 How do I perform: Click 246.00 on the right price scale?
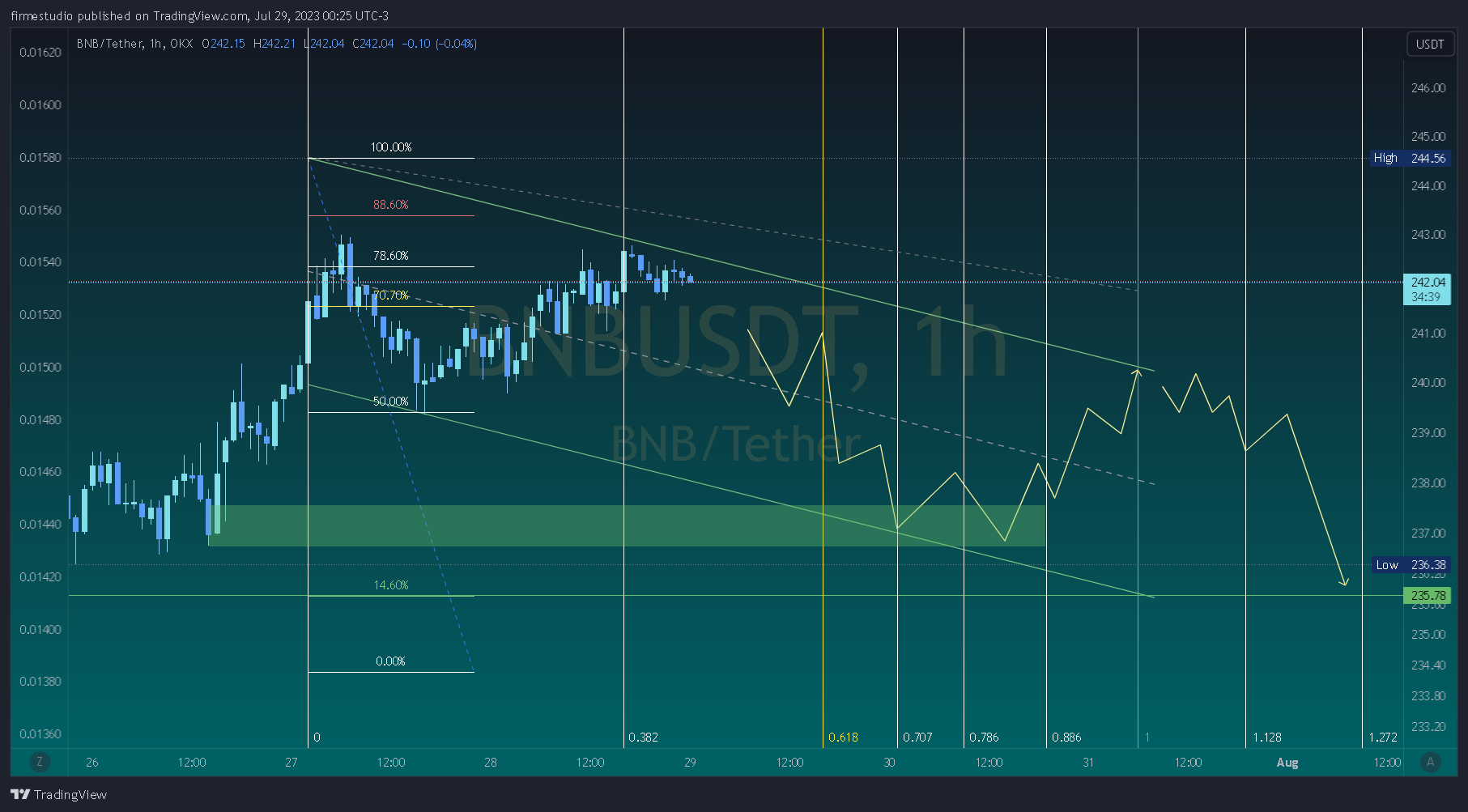pos(1428,88)
